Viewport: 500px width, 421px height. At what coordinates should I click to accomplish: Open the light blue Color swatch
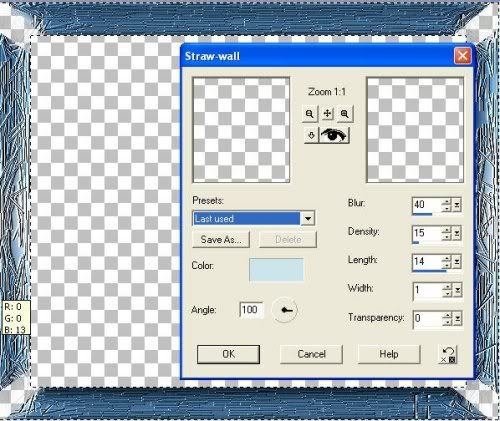(x=276, y=269)
